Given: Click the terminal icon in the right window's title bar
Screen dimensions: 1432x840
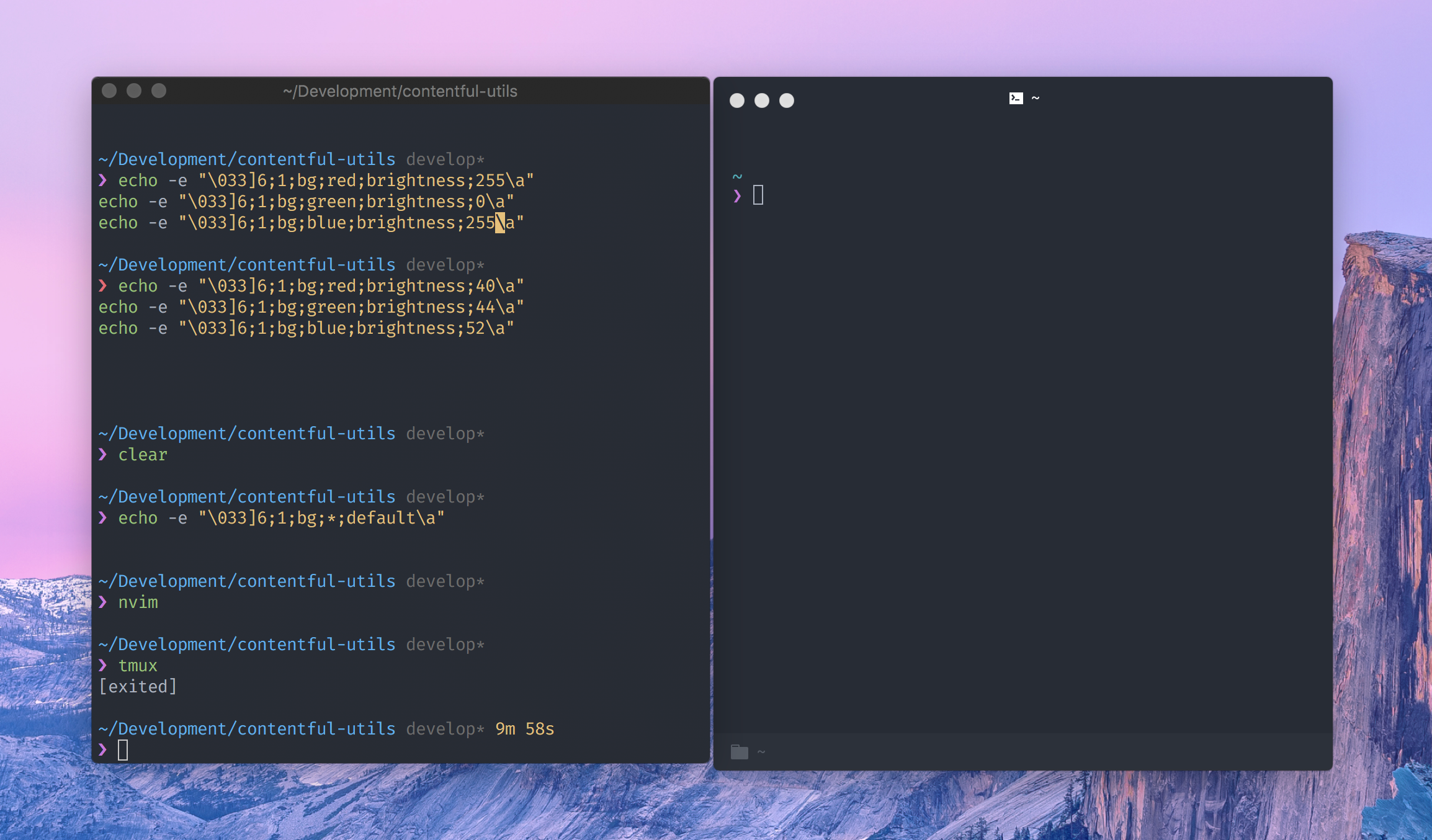Looking at the screenshot, I should [1015, 97].
